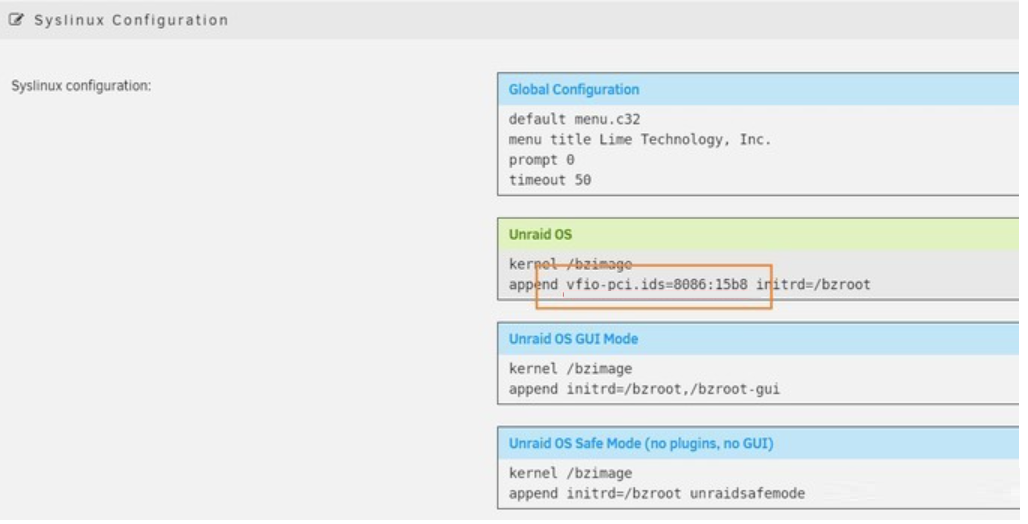Click the "timeout 50" line
The height and width of the screenshot is (524, 1028).
[x=549, y=181]
